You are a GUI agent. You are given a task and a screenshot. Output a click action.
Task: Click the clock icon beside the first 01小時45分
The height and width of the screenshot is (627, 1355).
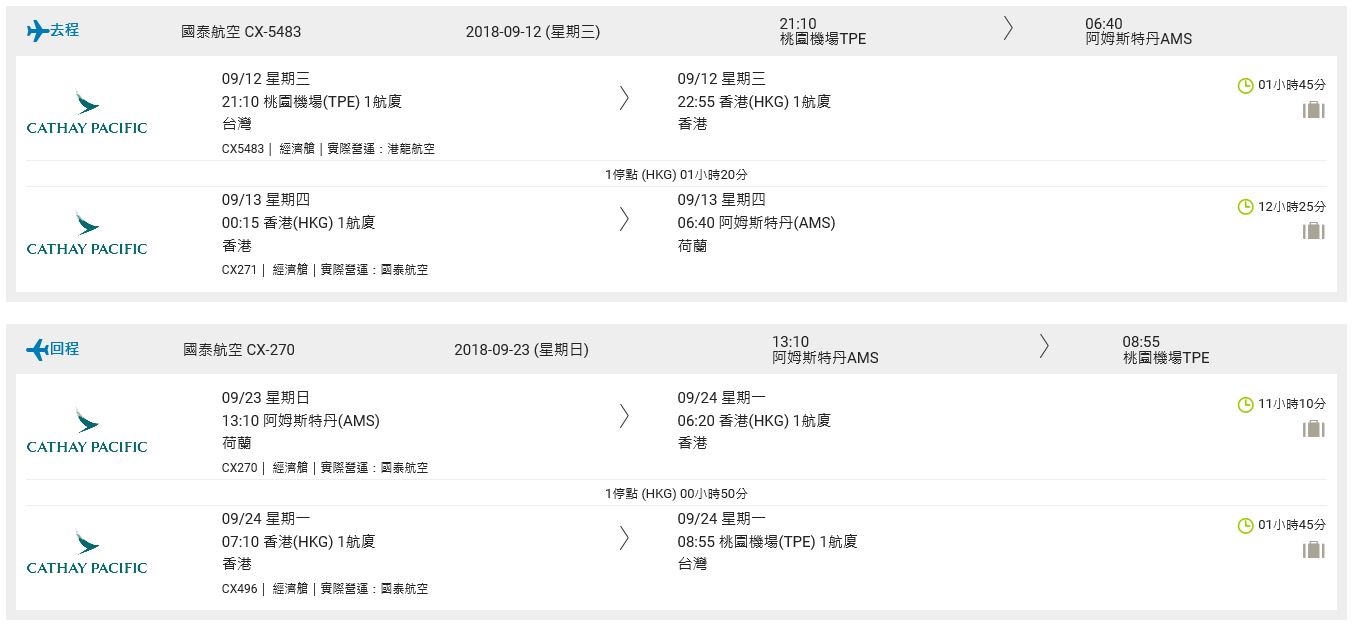pyautogui.click(x=1246, y=86)
